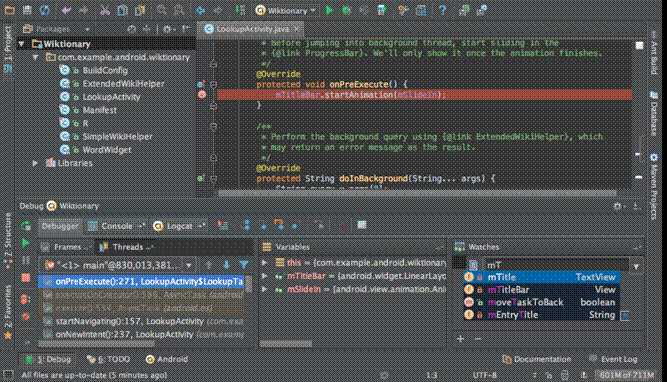Viewport: 667px width, 382px height.
Task: Expand the Libraries tree node
Action: pyautogui.click(x=35, y=163)
